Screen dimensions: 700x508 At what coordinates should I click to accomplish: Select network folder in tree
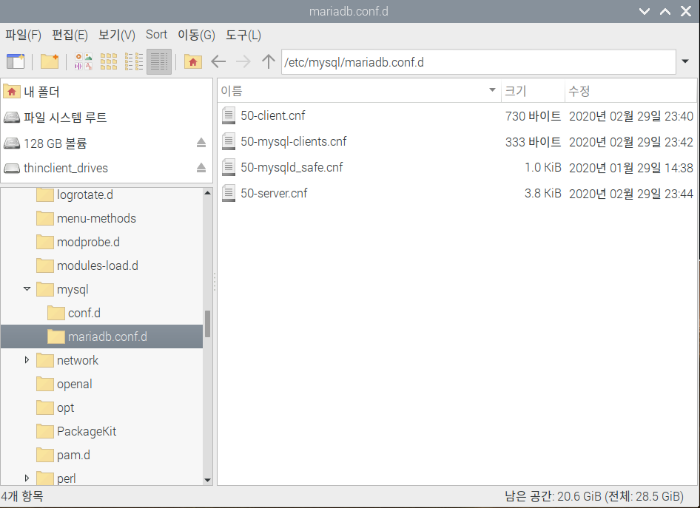coord(78,360)
